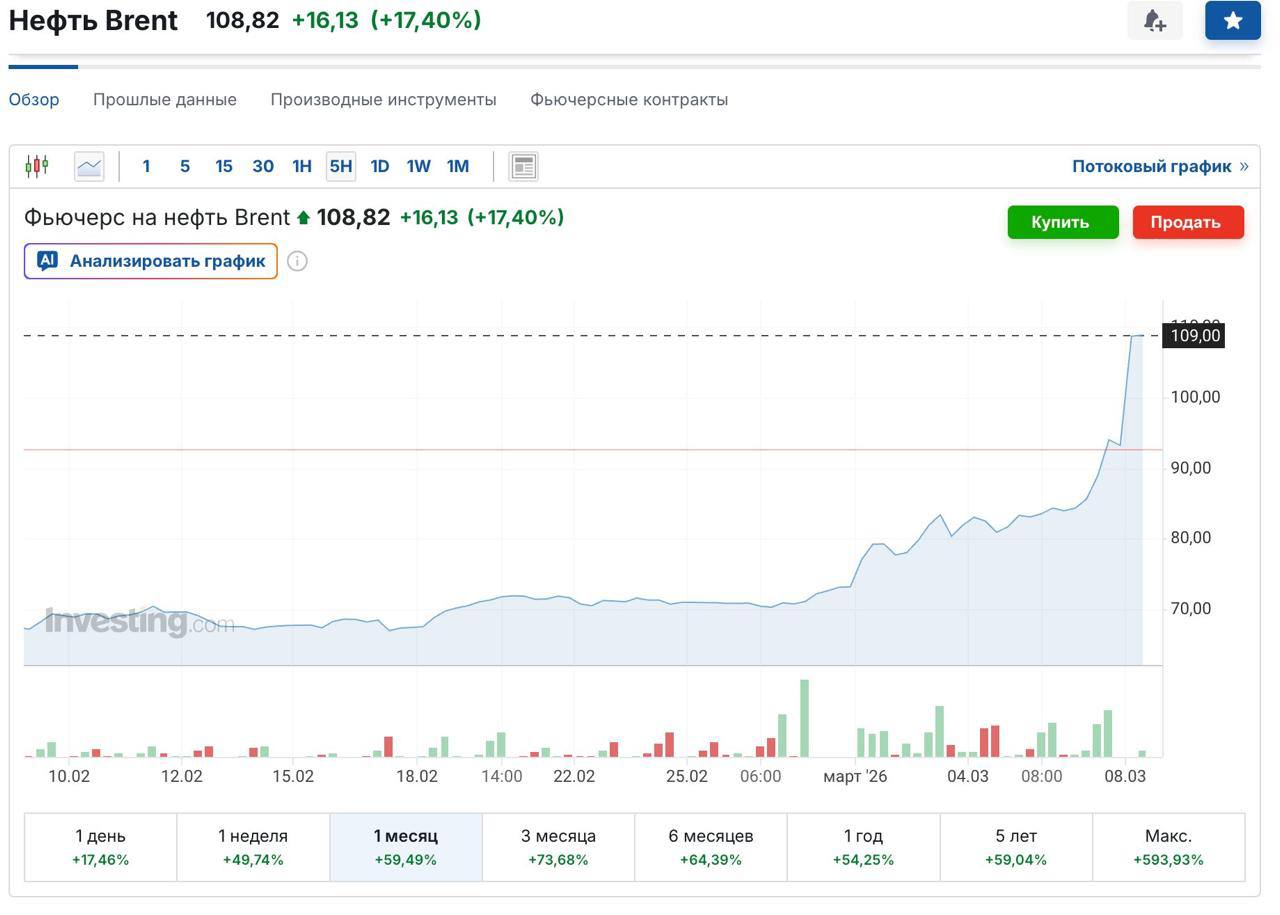This screenshot has height=915, width=1280.
Task: Click the info icon near analyze button
Action: pos(297,261)
